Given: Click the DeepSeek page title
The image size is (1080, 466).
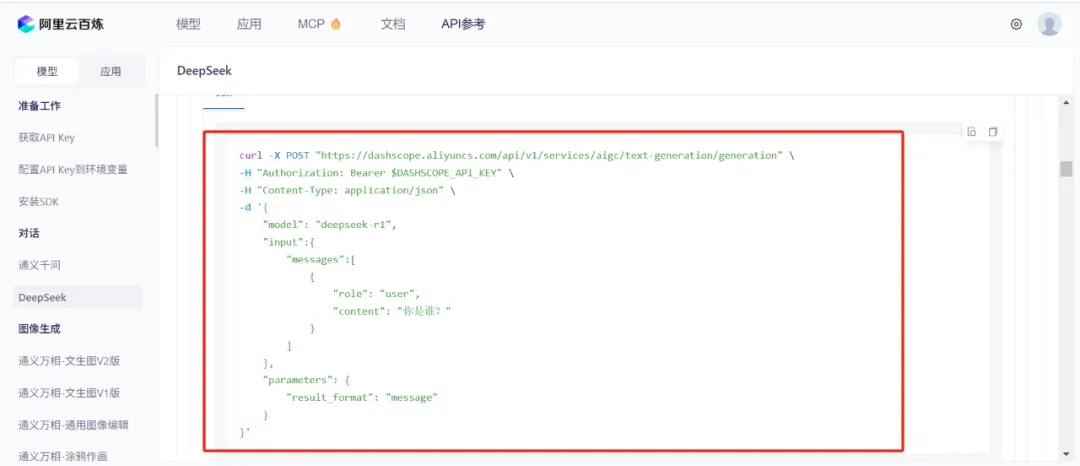Looking at the screenshot, I should 205,70.
